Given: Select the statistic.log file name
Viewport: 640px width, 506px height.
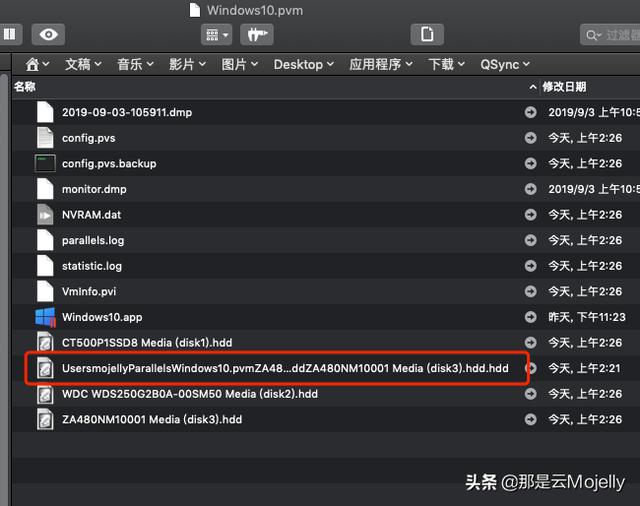Looking at the screenshot, I should tap(92, 266).
